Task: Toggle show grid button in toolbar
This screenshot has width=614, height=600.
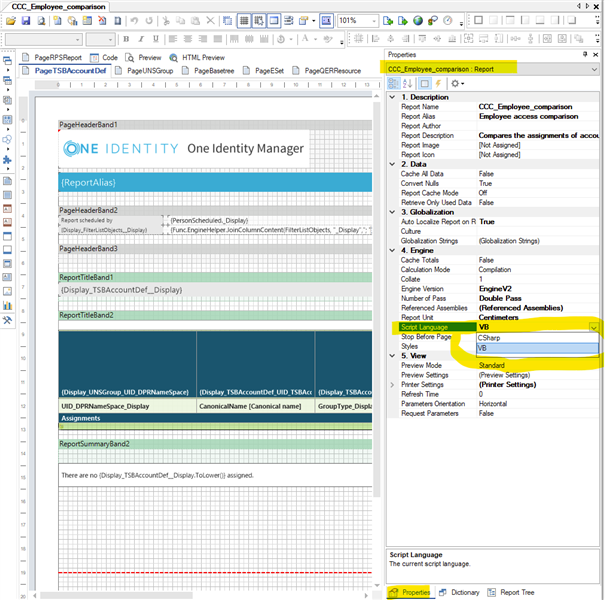Action: (x=244, y=21)
